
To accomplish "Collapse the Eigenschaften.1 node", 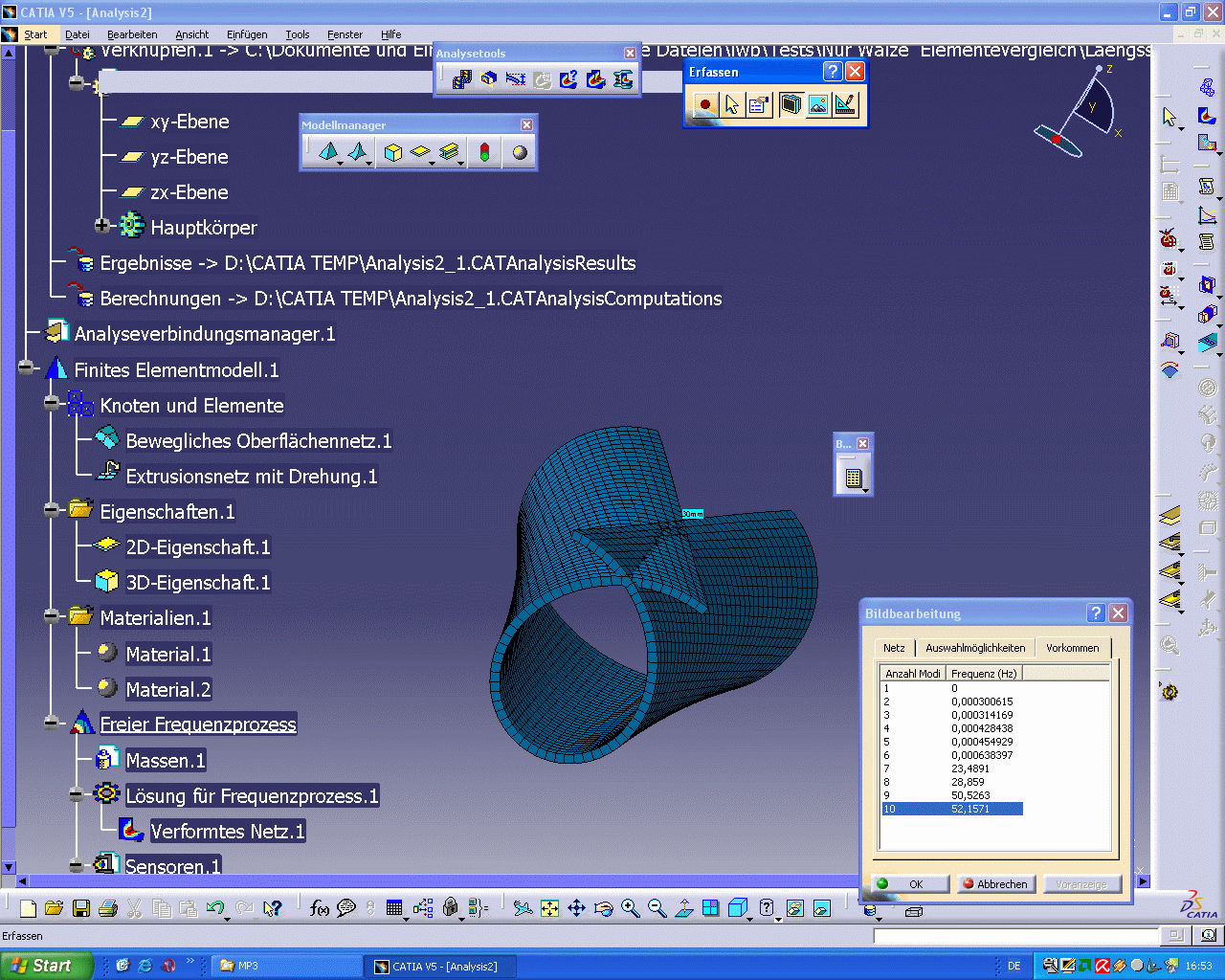I will click(x=51, y=511).
